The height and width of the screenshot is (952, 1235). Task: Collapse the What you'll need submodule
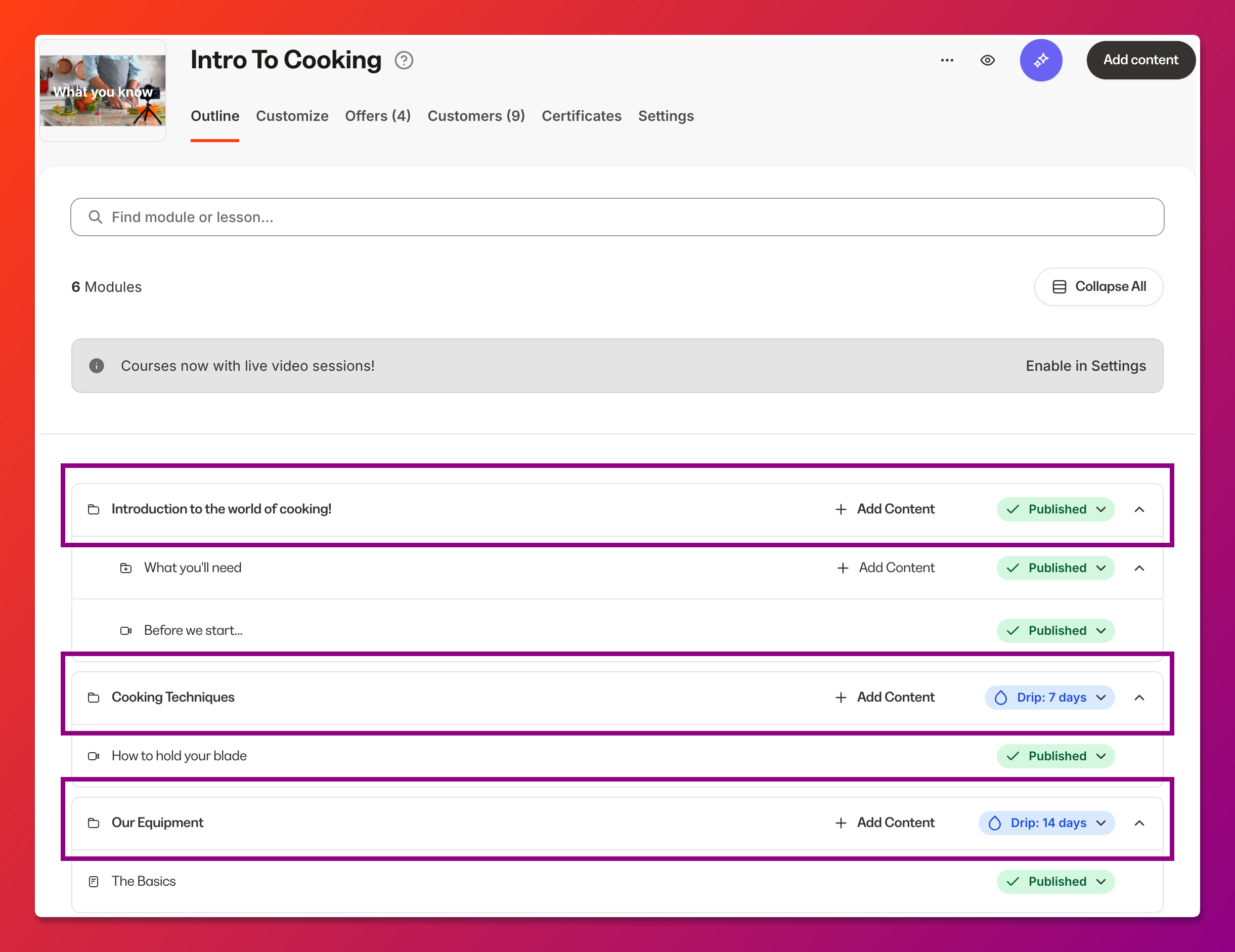1139,568
